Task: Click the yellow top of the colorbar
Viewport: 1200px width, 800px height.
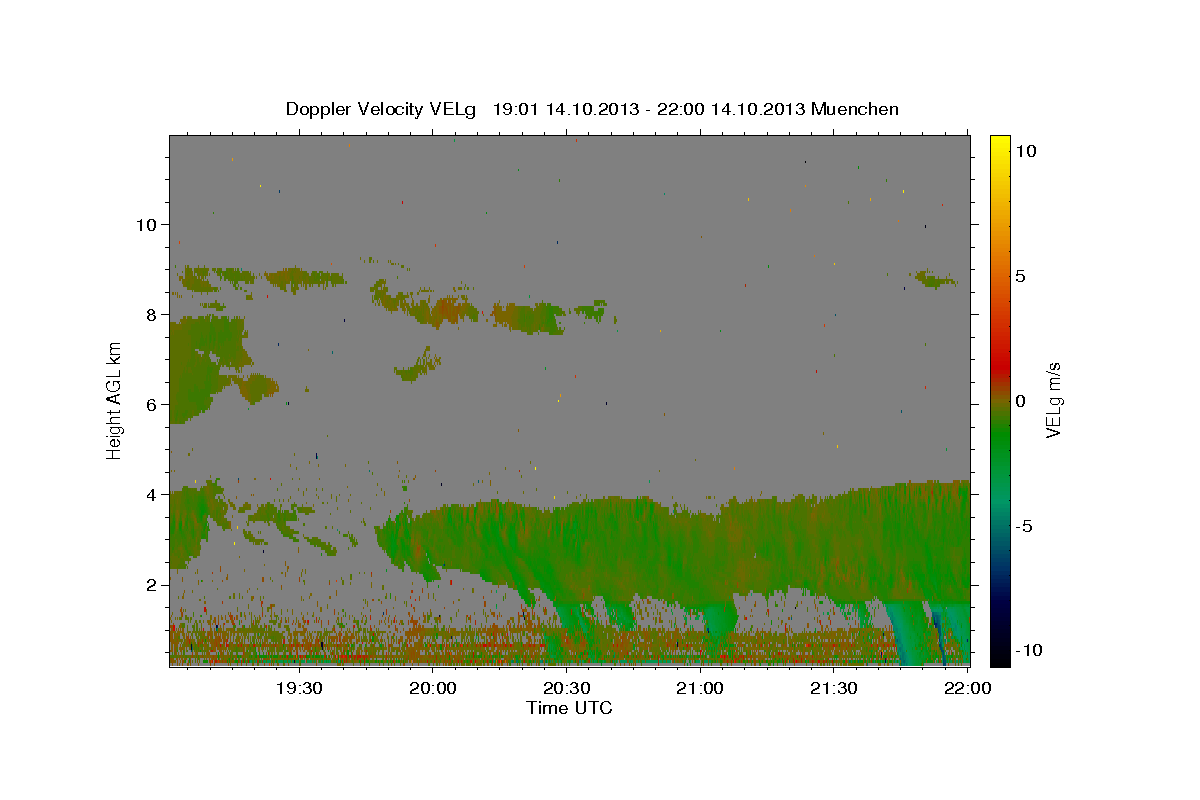Action: (x=999, y=142)
